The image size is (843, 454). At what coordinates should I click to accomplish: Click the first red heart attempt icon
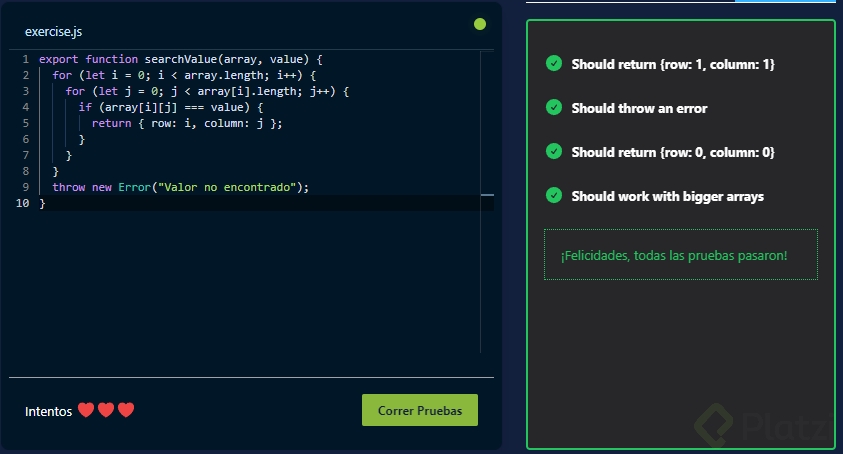[86, 410]
